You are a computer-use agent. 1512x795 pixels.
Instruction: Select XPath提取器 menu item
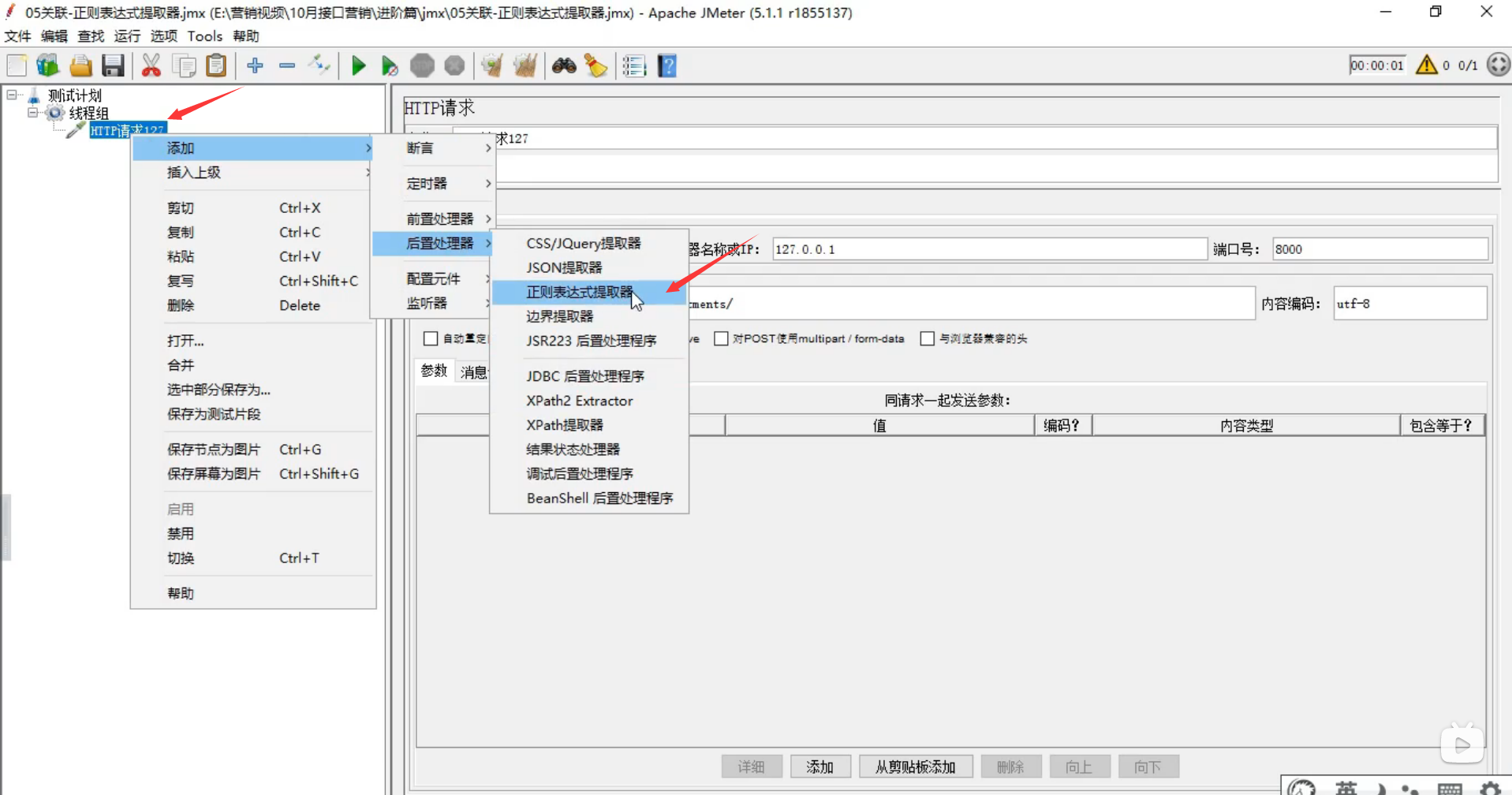click(x=589, y=424)
